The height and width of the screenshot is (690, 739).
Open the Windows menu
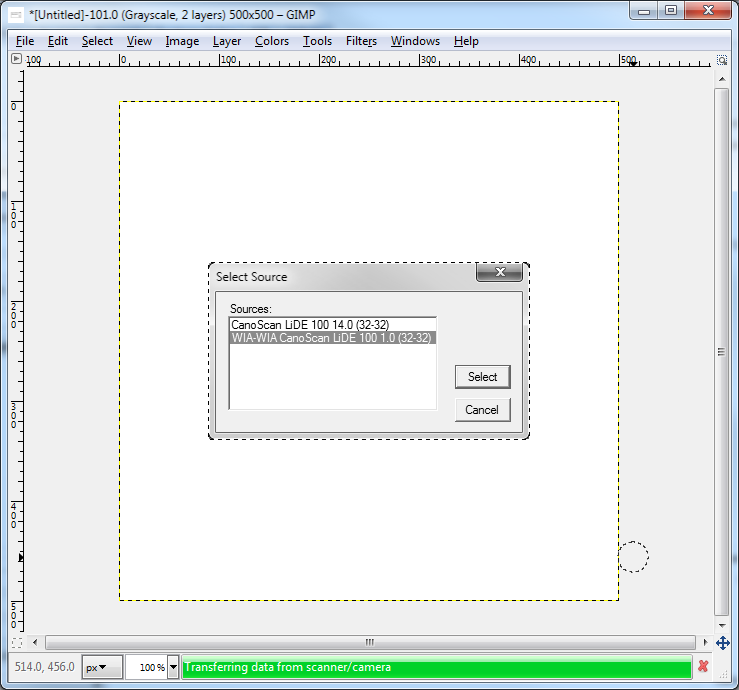415,41
